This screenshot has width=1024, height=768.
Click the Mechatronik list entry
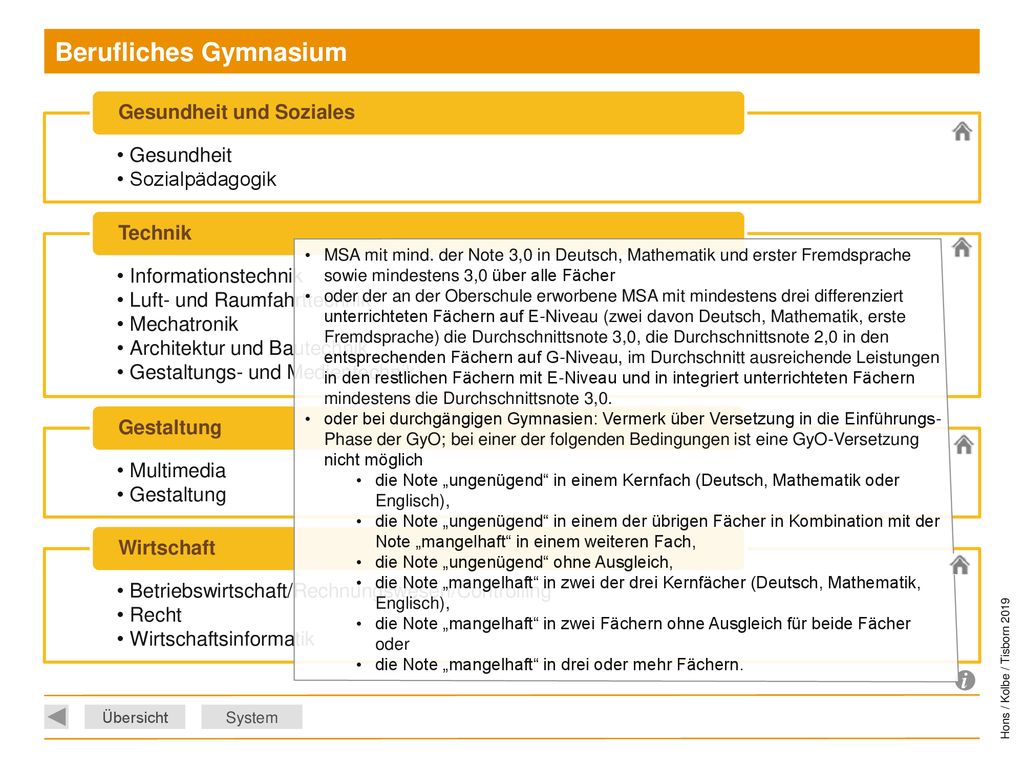[178, 325]
